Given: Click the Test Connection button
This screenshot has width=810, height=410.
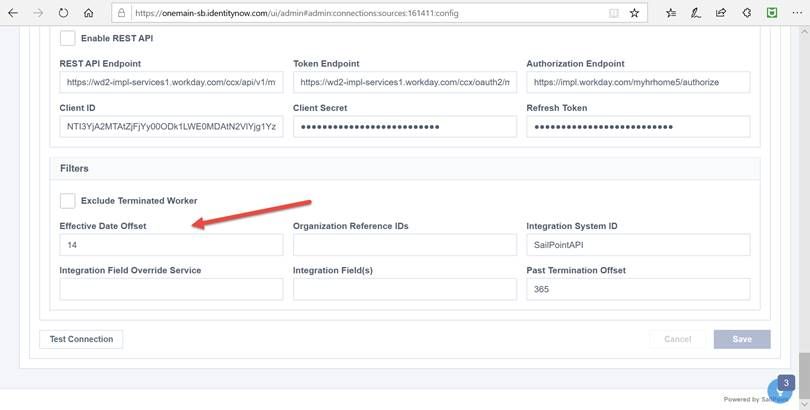Looking at the screenshot, I should click(x=81, y=339).
